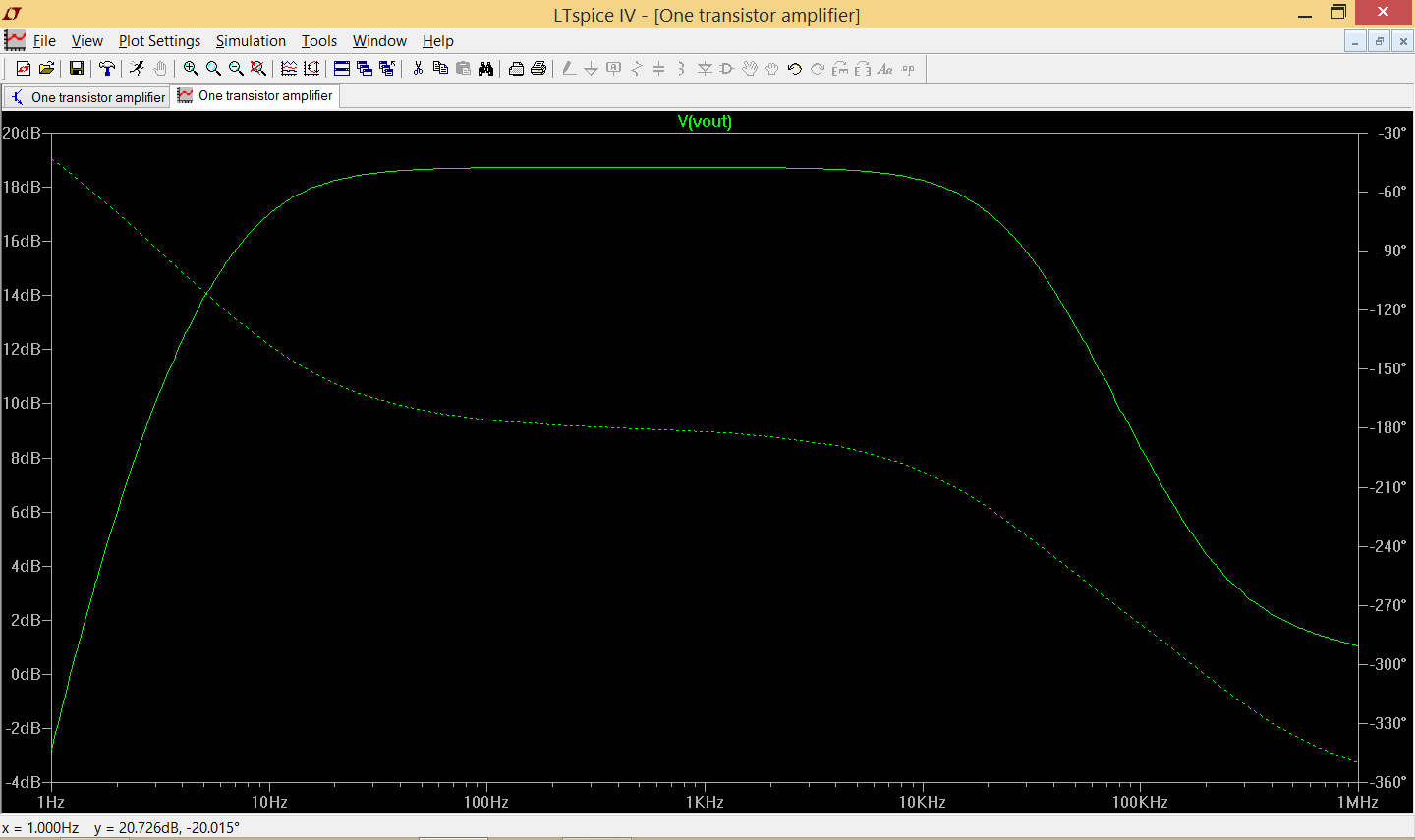Click the Pick visible traces icon
This screenshot has width=1415, height=840.
[x=289, y=68]
